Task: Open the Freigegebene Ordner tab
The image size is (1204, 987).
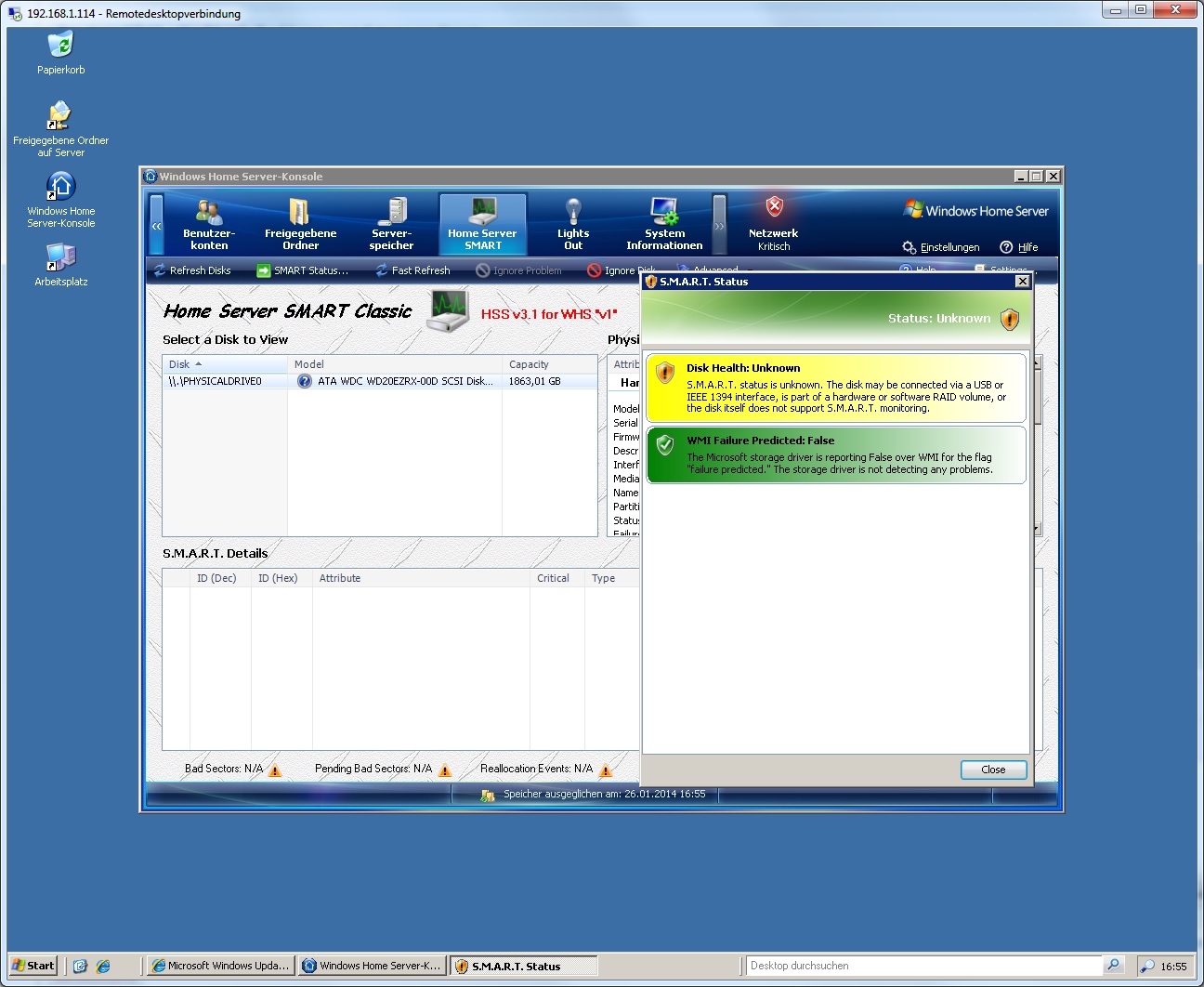Action: 300,224
